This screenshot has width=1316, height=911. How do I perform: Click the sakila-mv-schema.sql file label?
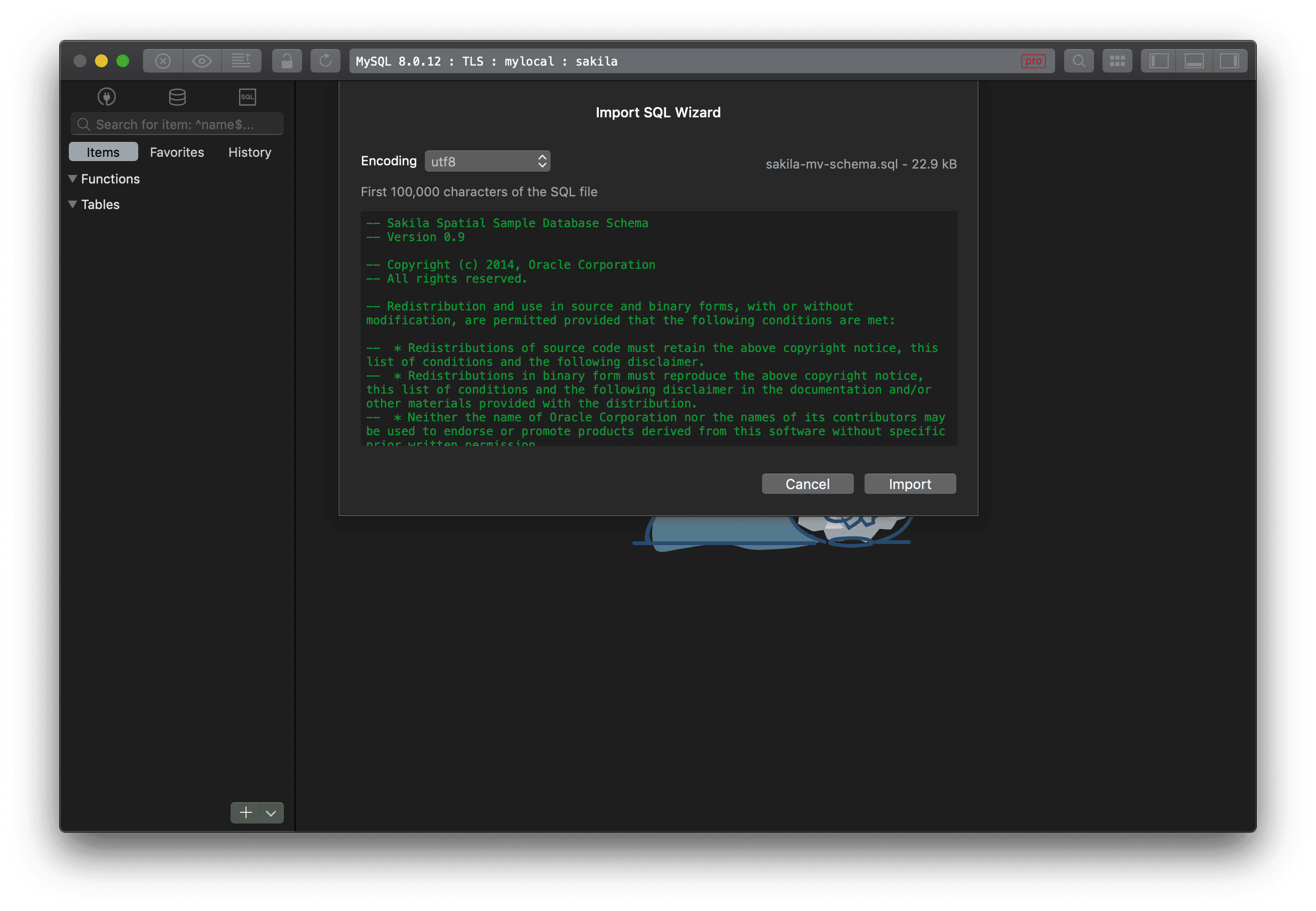(861, 164)
